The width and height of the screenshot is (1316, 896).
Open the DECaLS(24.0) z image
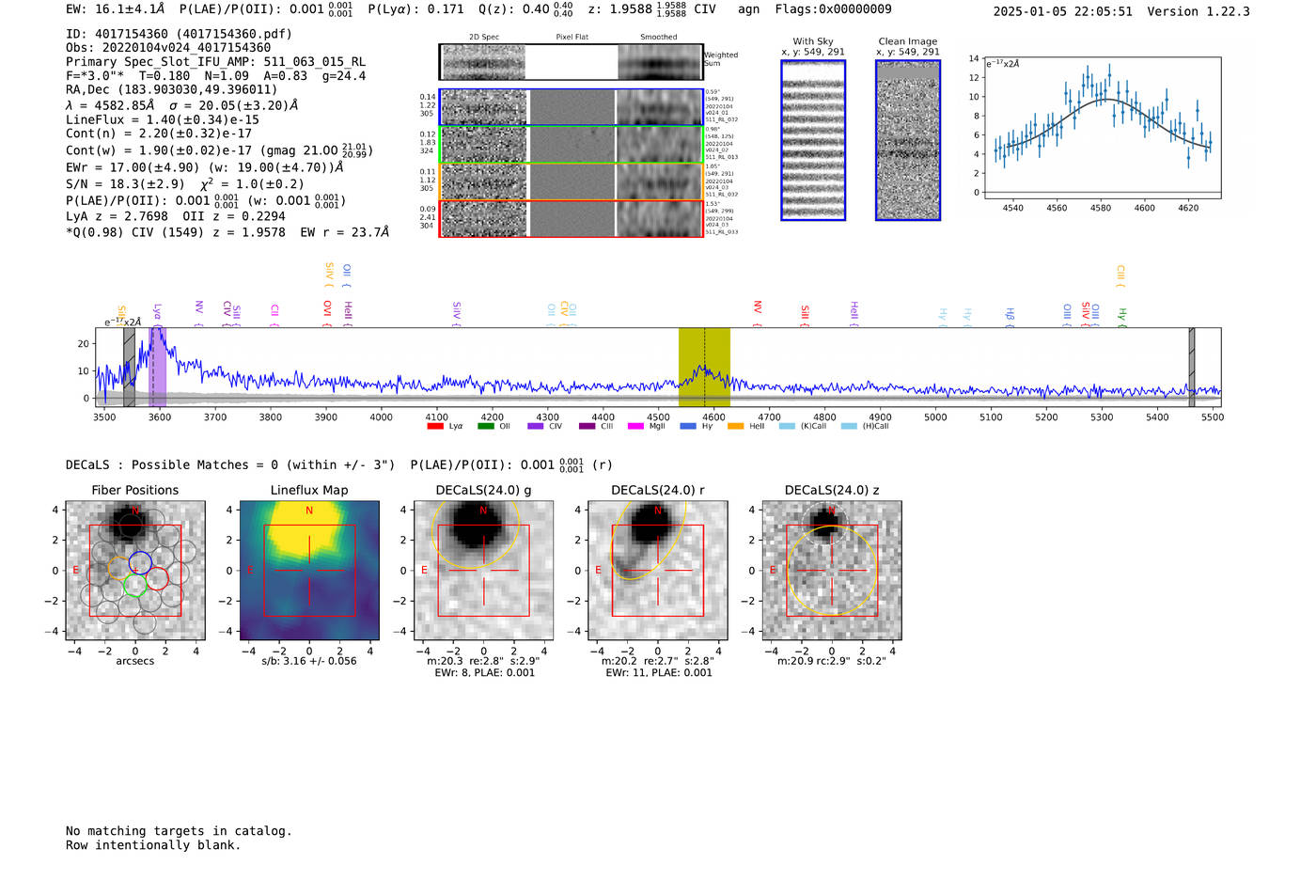(x=832, y=570)
